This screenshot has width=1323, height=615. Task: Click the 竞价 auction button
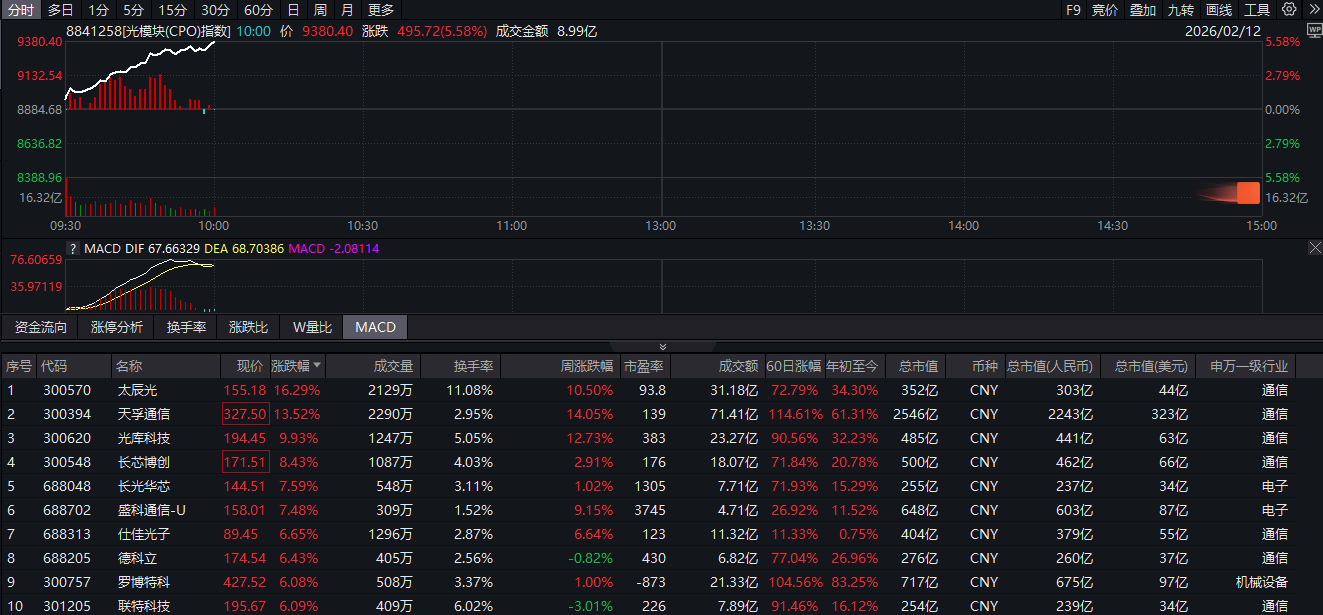click(x=1104, y=10)
